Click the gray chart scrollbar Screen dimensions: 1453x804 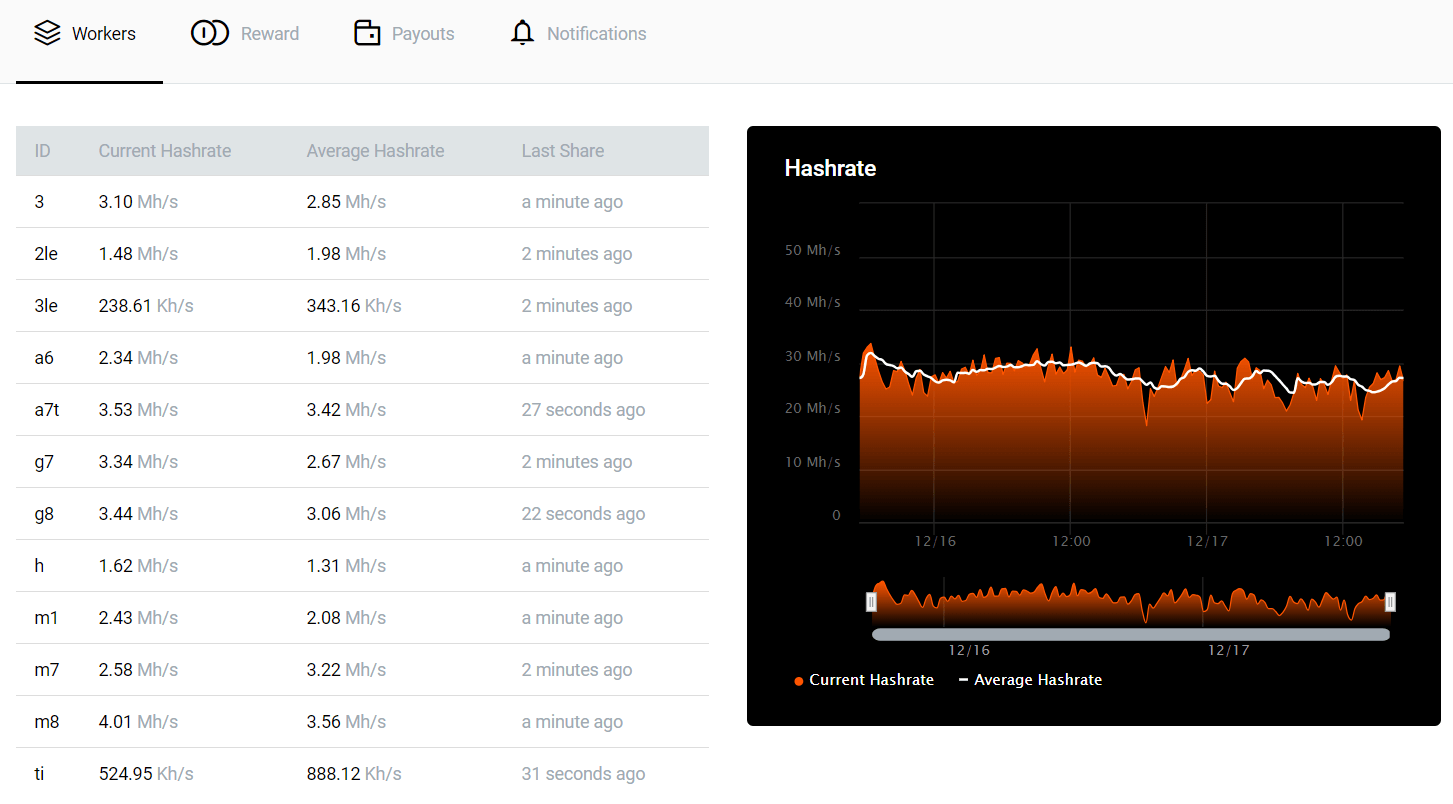click(1130, 634)
